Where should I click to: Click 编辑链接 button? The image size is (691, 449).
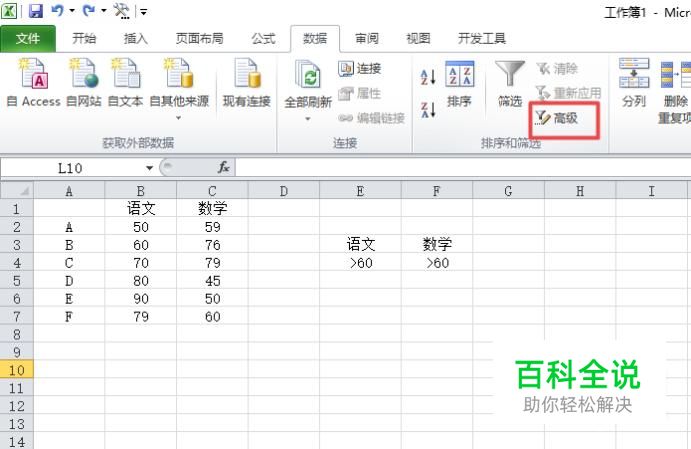pos(372,118)
